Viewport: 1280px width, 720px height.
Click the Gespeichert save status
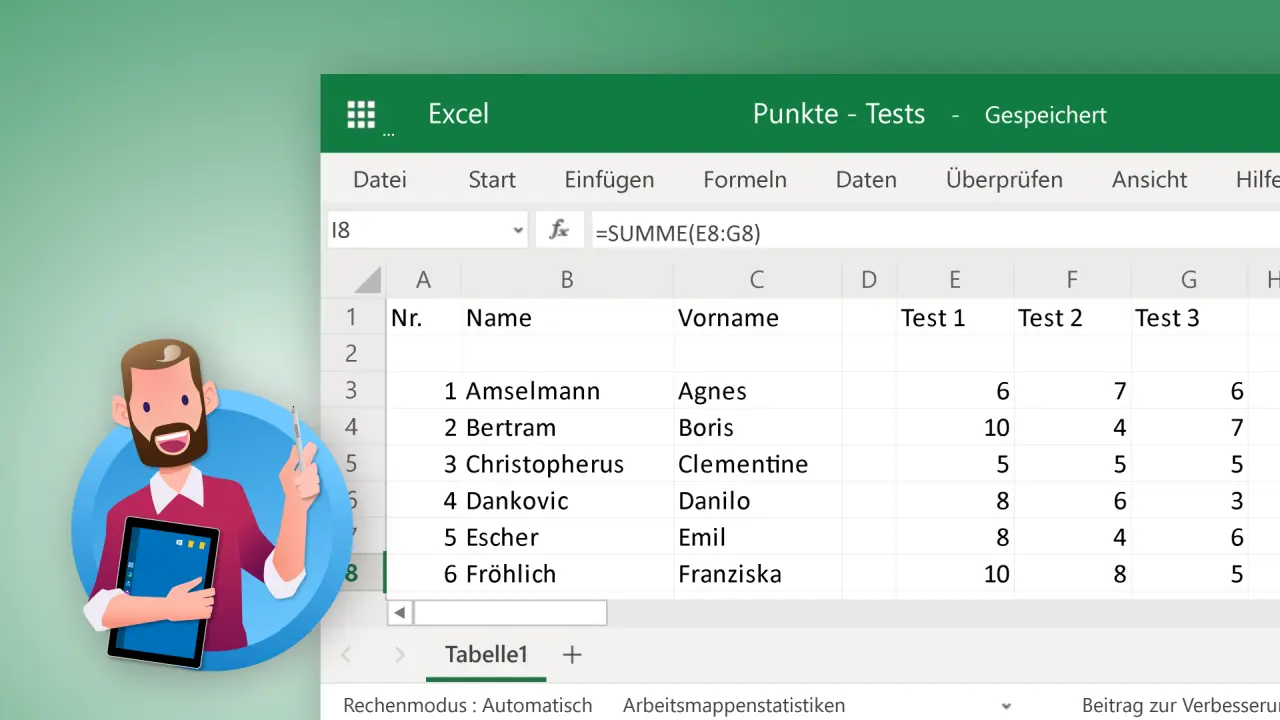(x=1046, y=114)
